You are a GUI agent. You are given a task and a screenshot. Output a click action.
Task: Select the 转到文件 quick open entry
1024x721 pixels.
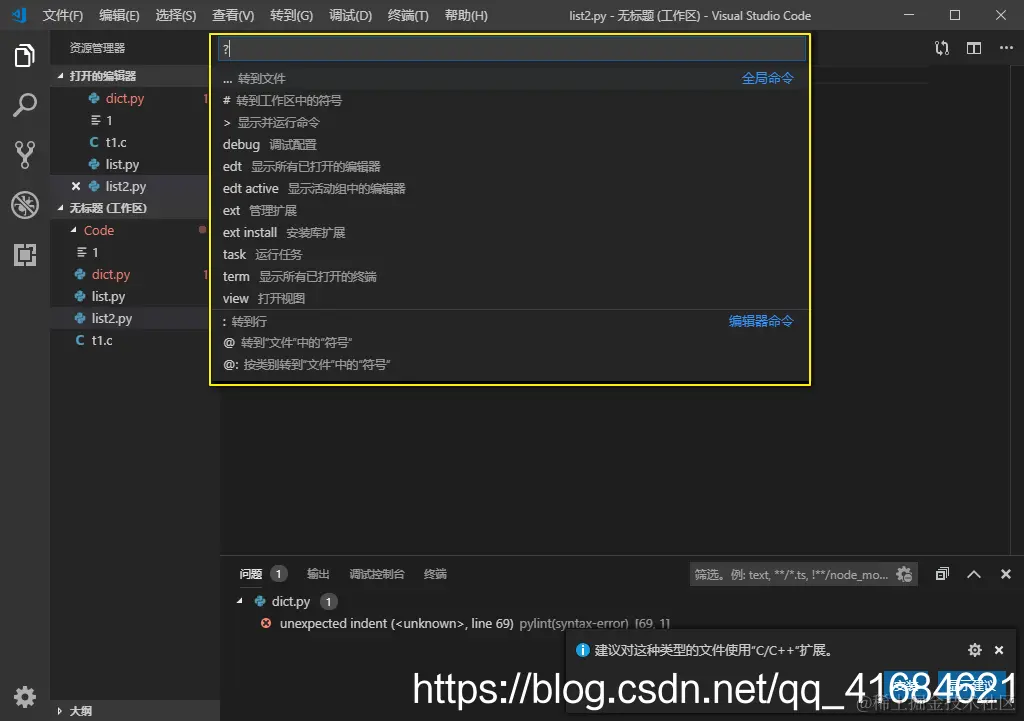pos(509,78)
